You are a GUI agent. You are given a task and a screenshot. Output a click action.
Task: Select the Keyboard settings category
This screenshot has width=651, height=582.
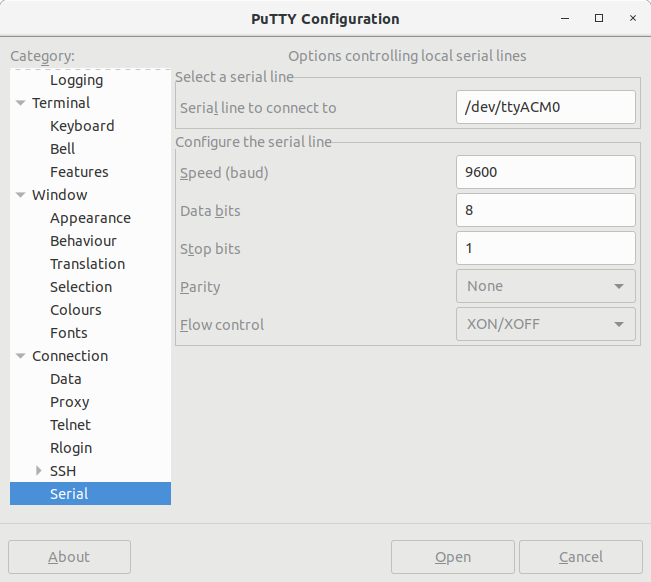click(82, 126)
